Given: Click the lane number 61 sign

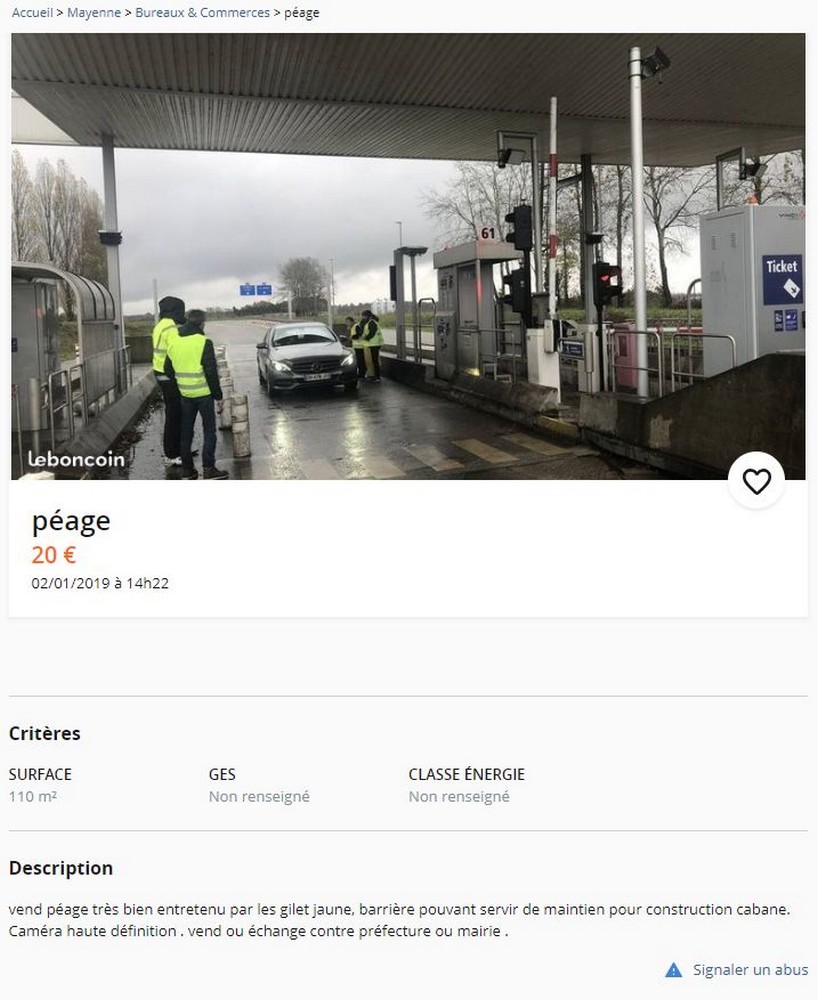Looking at the screenshot, I should pyautogui.click(x=488, y=233).
